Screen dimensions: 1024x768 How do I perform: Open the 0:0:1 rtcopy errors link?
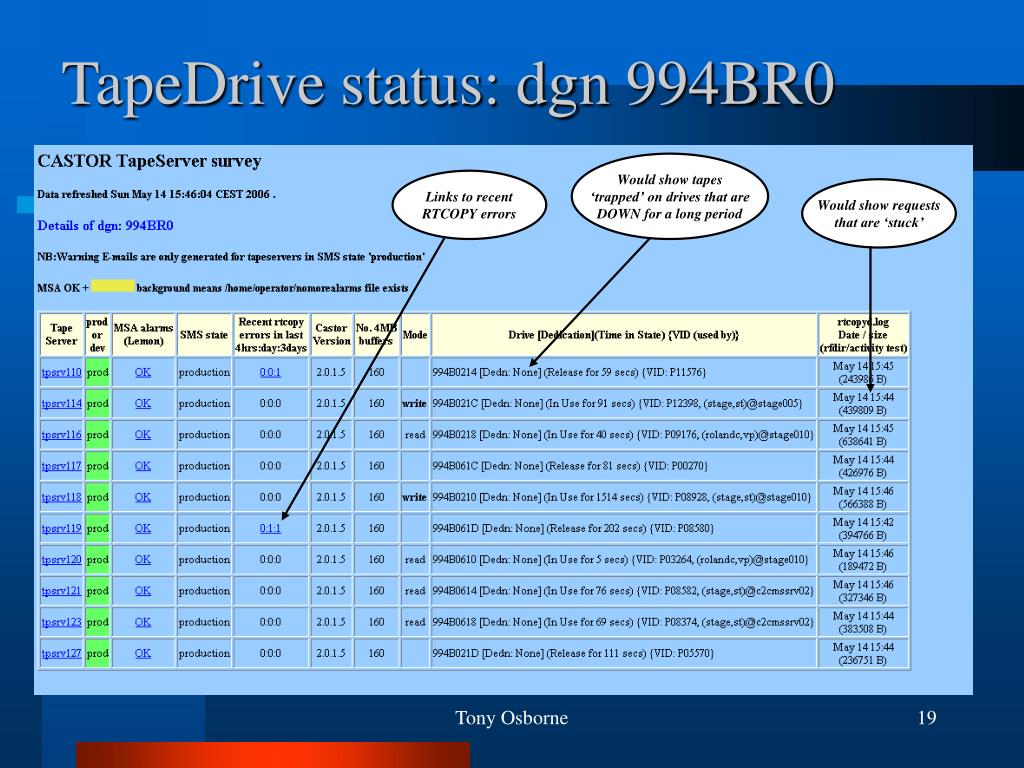(270, 372)
